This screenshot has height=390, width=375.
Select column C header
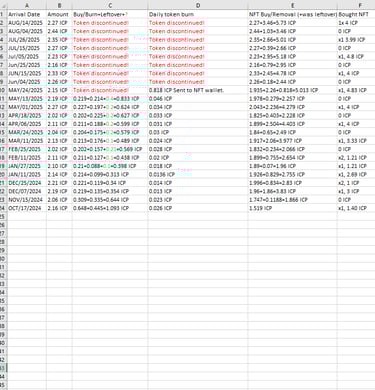[110, 5]
